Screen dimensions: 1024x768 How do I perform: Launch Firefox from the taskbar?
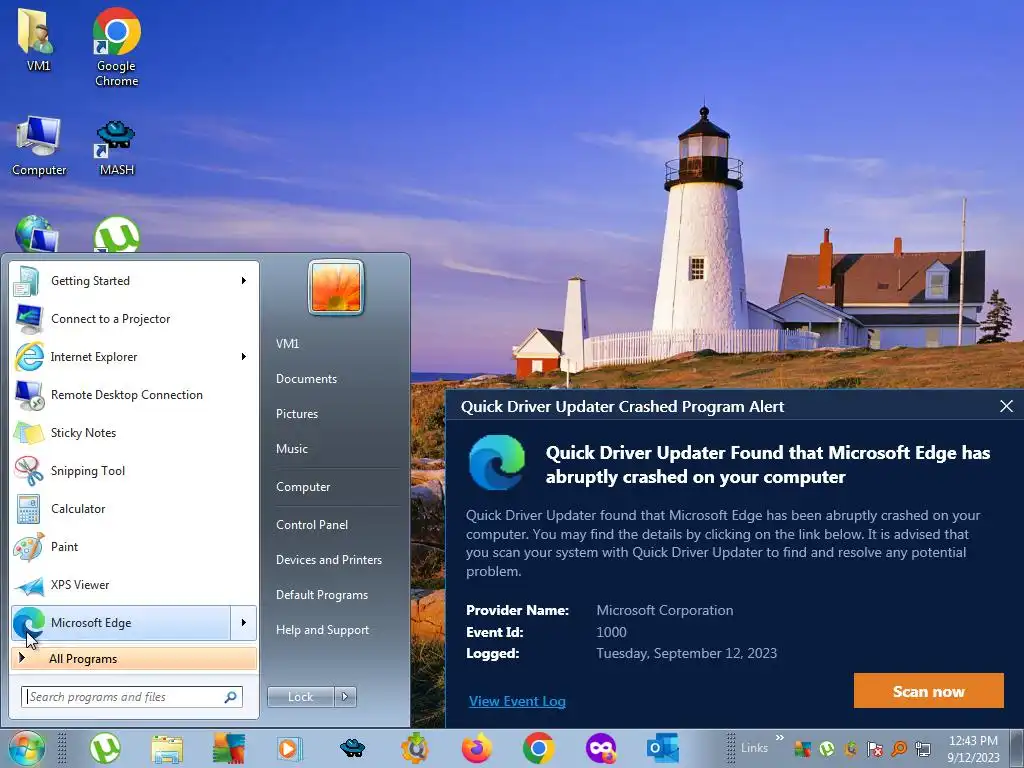[x=476, y=748]
